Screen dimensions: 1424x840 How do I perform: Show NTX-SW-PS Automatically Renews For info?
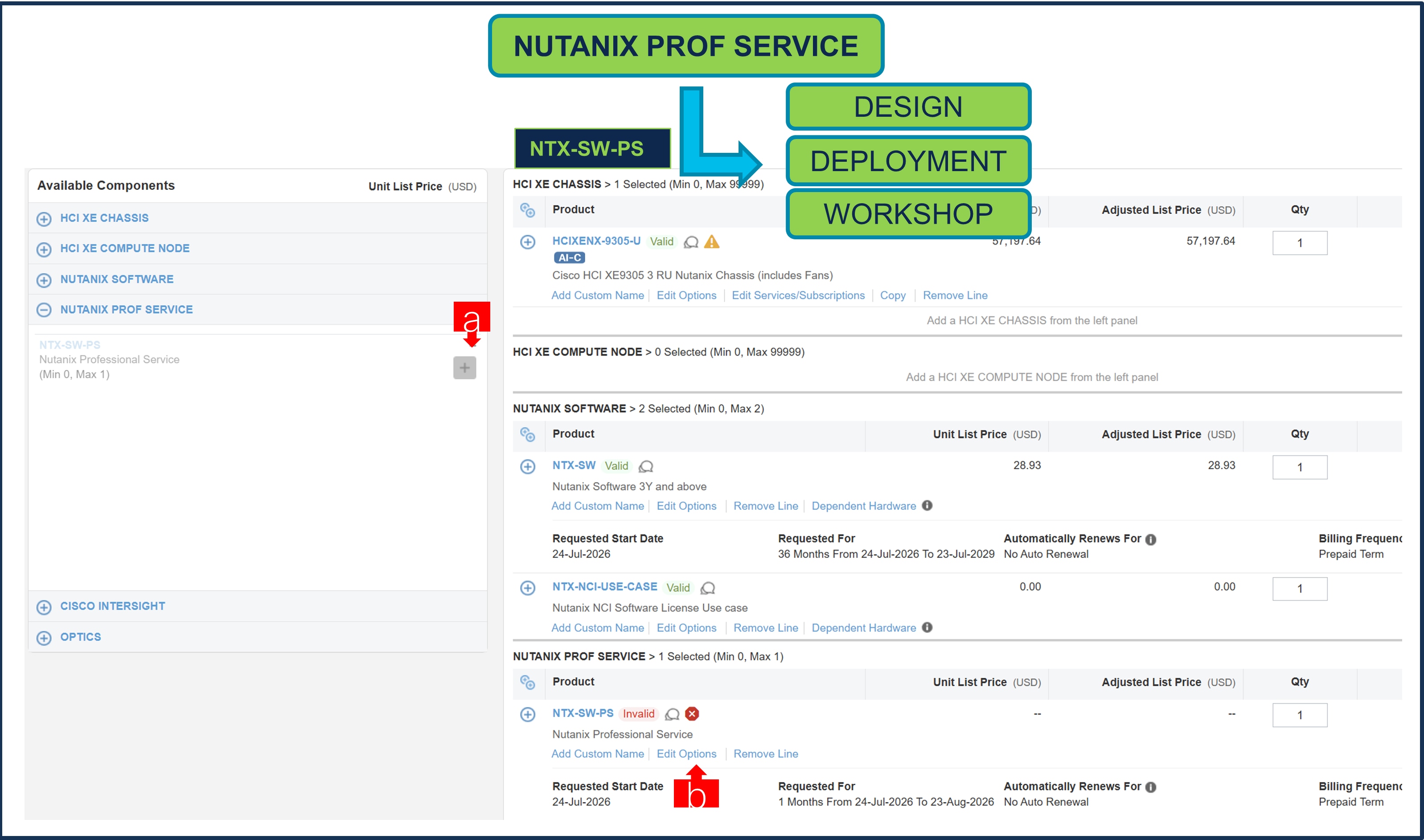[1151, 787]
